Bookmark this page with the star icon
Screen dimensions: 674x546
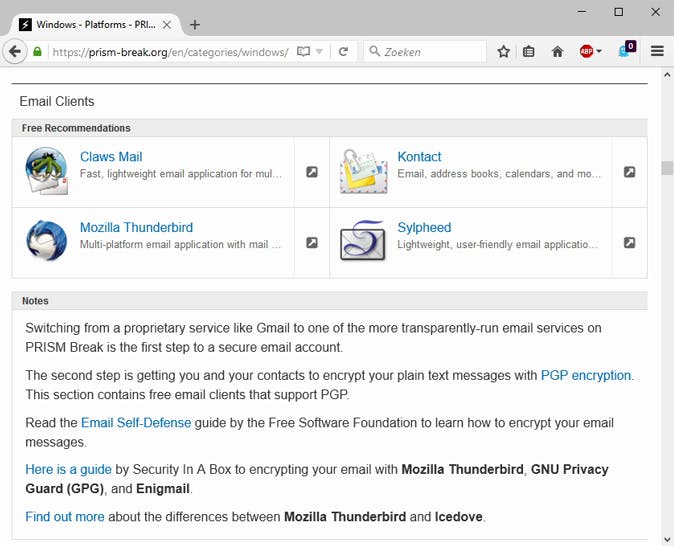click(x=503, y=52)
